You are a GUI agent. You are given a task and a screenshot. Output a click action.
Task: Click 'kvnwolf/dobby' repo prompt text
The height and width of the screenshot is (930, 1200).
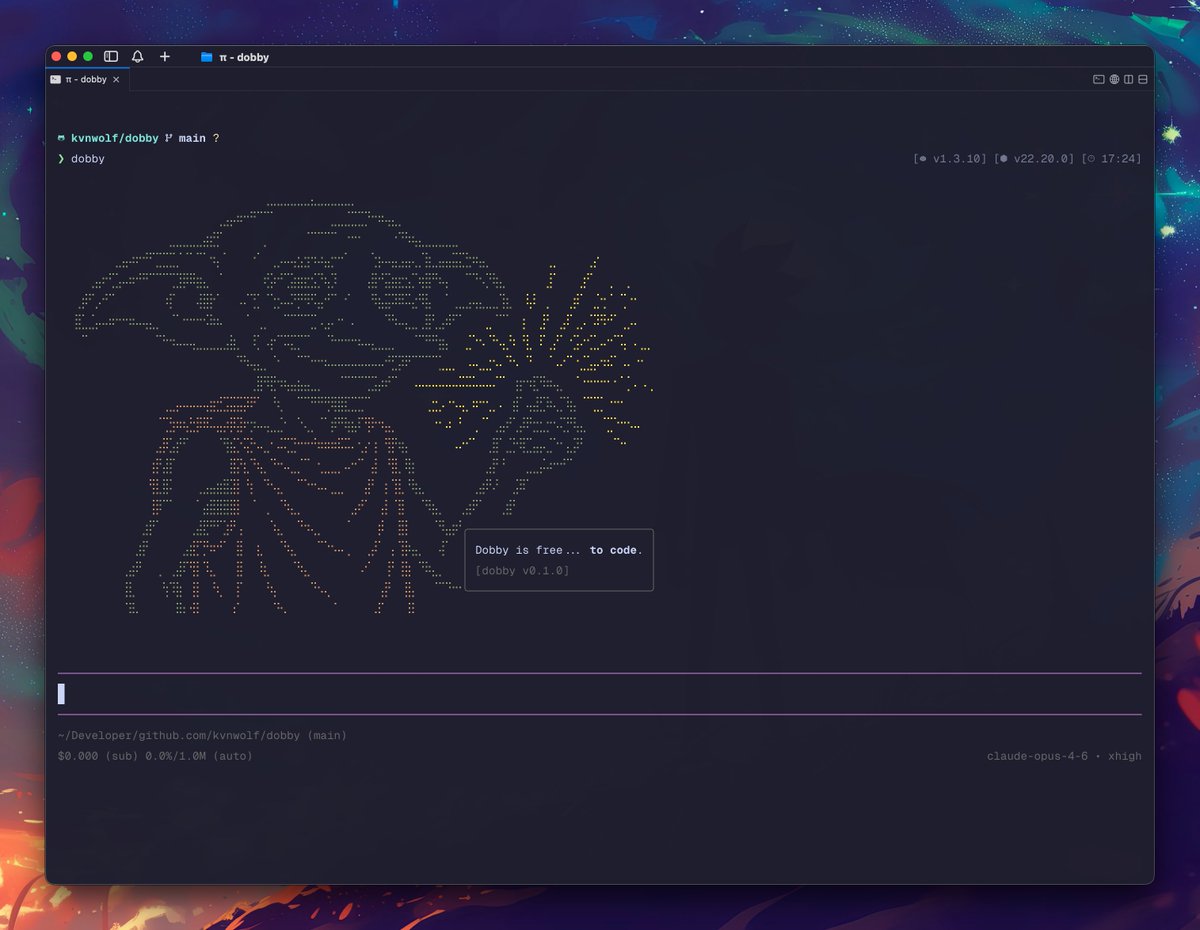[x=114, y=138]
